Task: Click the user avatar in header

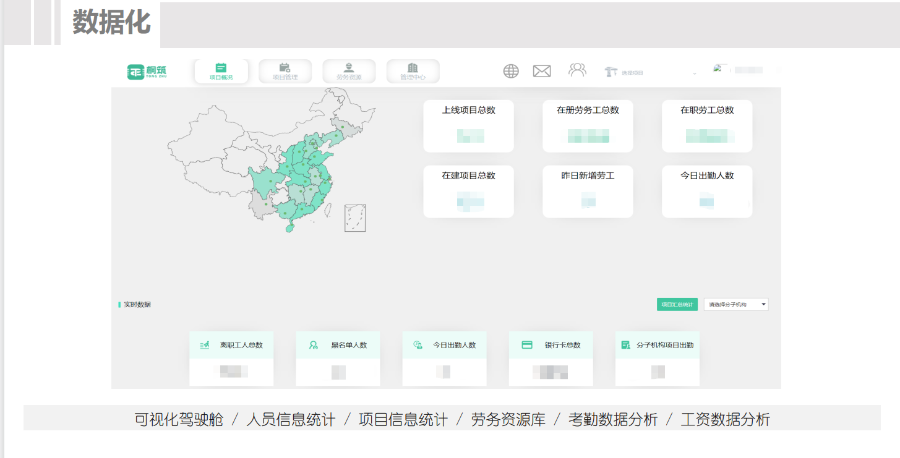Action: point(718,69)
